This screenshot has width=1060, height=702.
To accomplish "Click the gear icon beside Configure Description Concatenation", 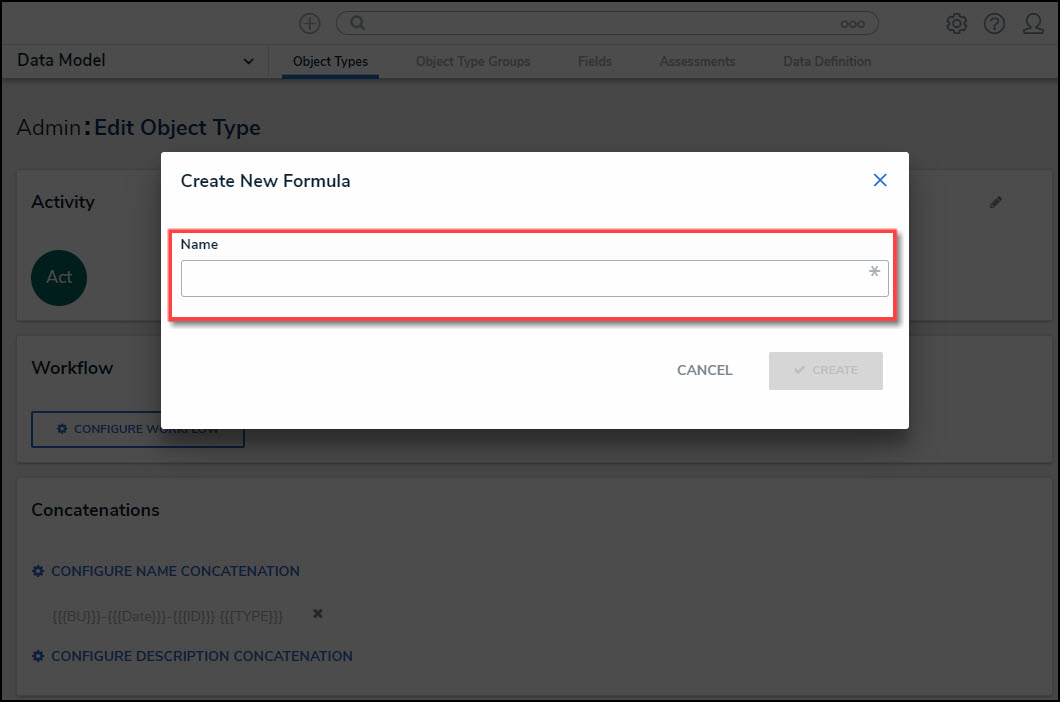I will coord(38,656).
